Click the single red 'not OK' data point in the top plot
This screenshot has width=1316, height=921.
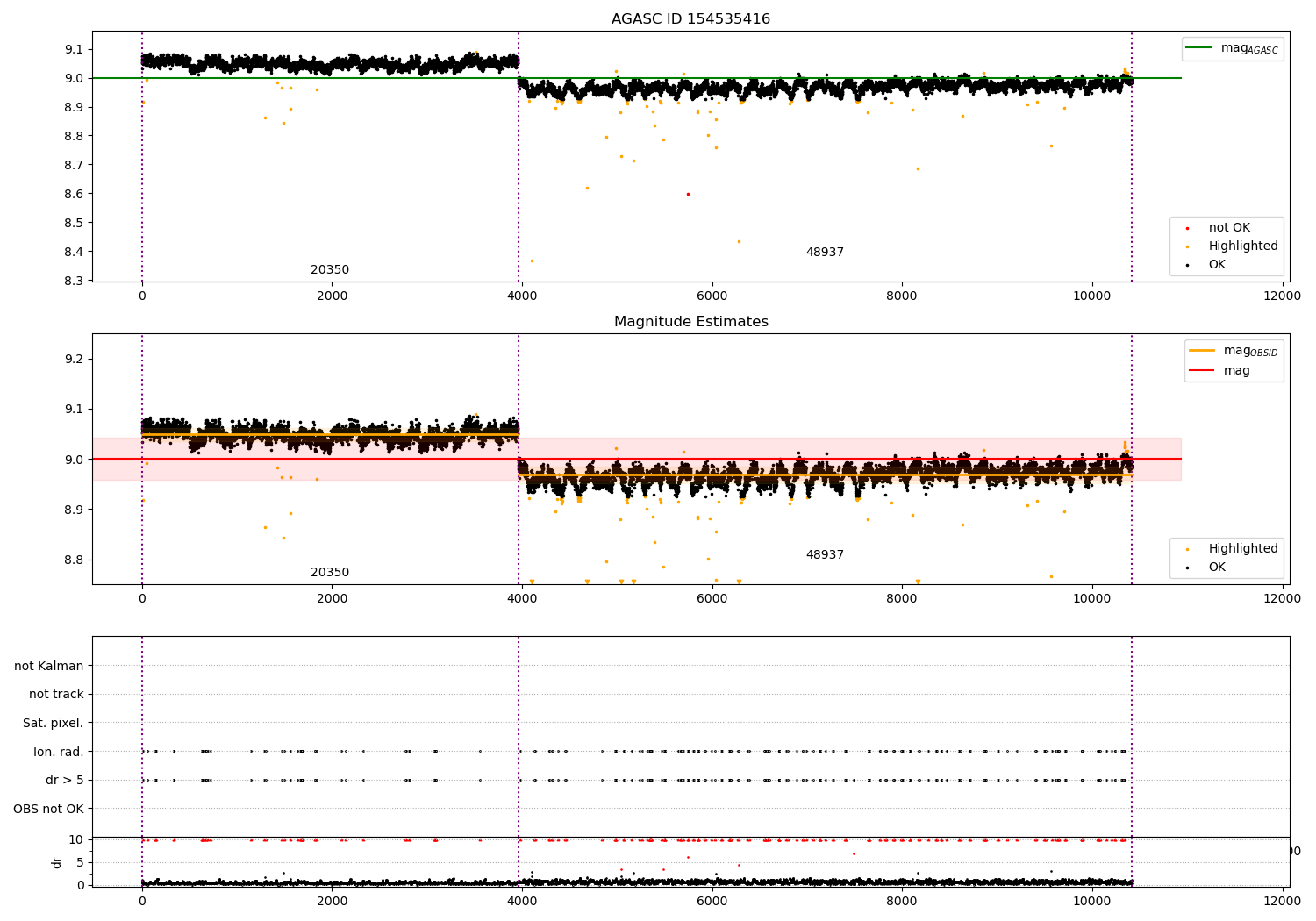pos(688,194)
